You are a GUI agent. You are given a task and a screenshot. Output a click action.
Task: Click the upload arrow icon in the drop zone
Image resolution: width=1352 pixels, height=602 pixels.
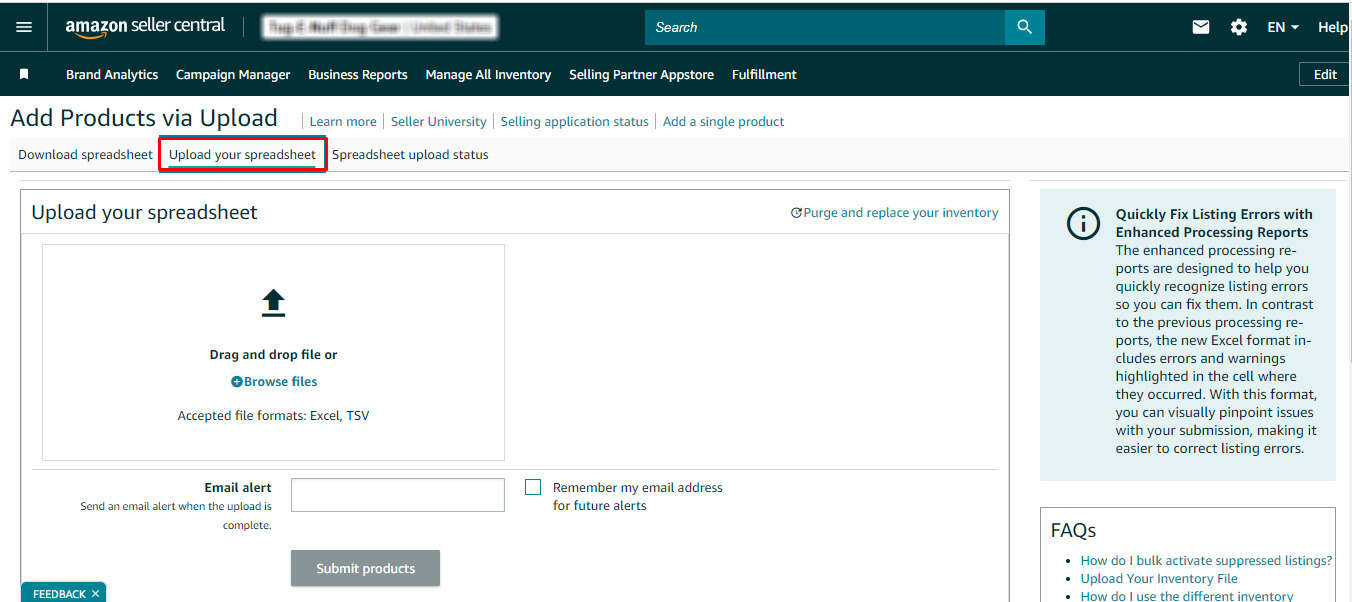tap(273, 303)
